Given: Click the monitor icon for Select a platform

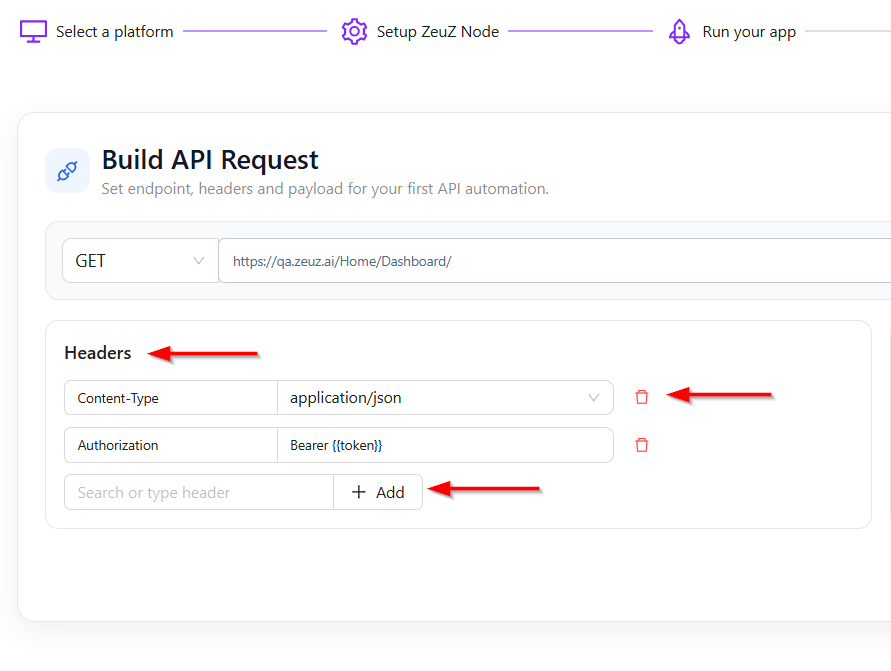Looking at the screenshot, I should pos(34,31).
